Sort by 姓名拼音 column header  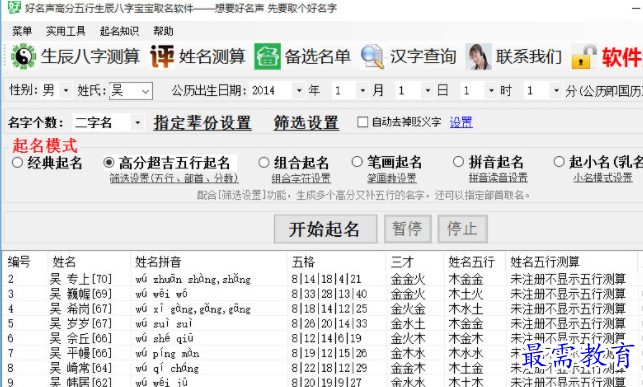pos(158,262)
